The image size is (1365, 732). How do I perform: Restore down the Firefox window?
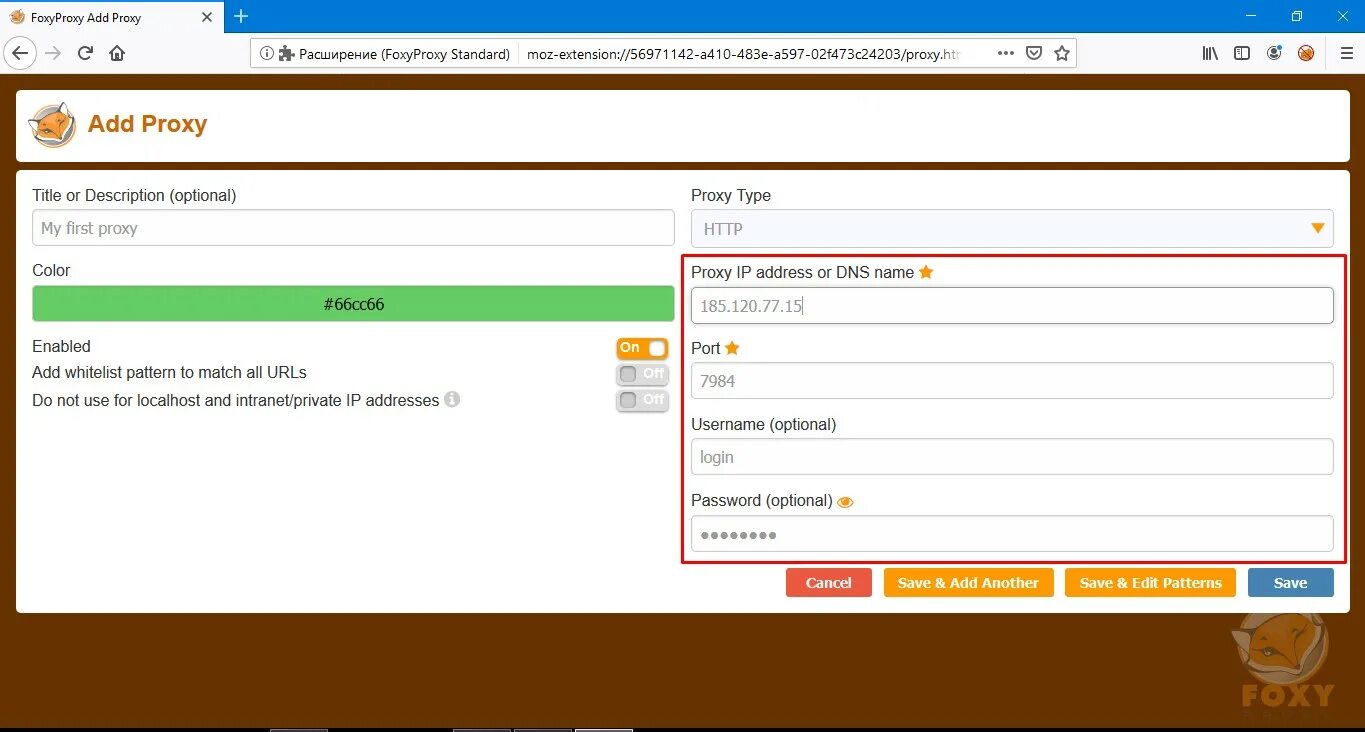tap(1297, 16)
